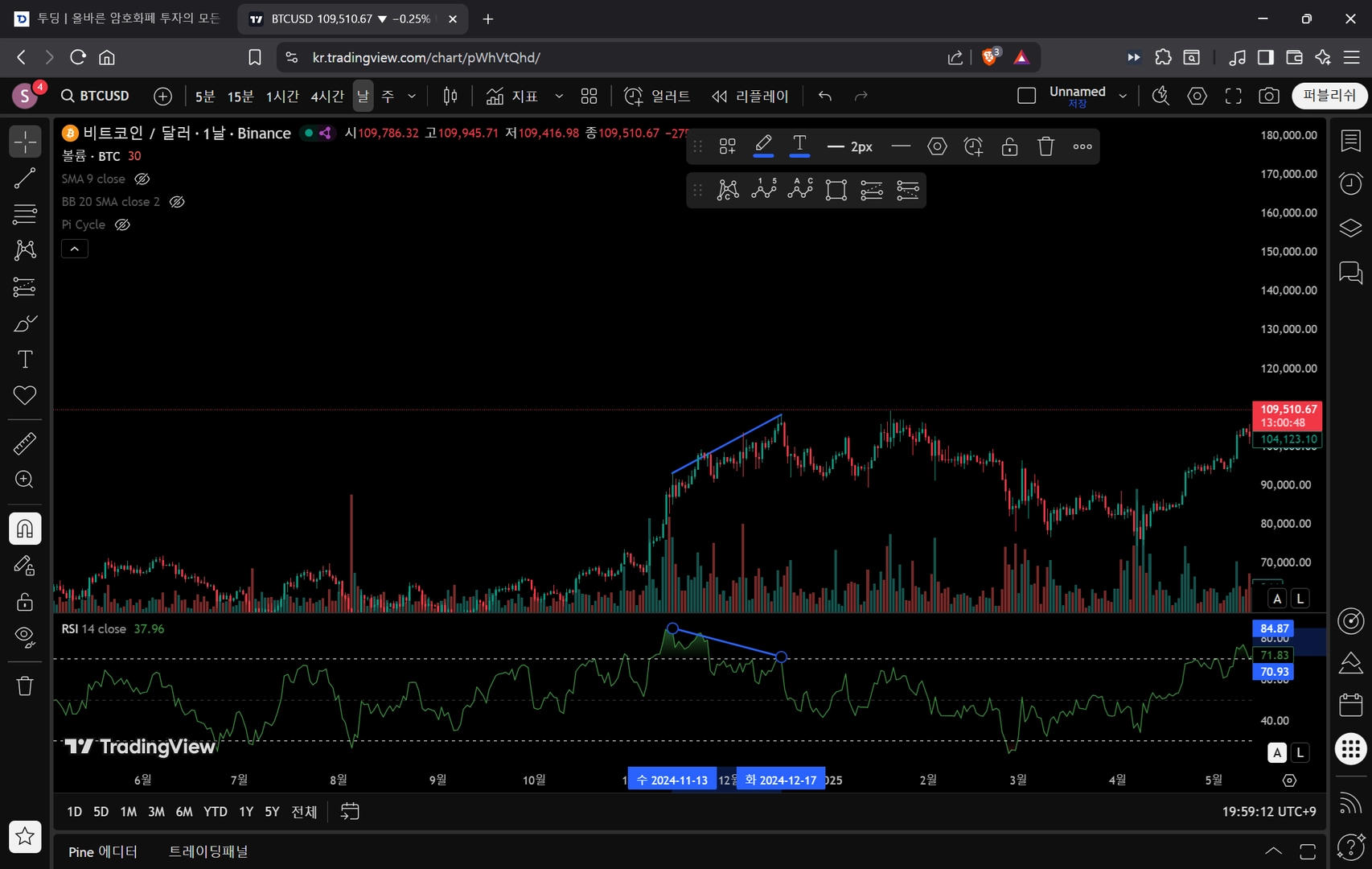Click the 퍼블리쉬 publish button

[x=1329, y=96]
